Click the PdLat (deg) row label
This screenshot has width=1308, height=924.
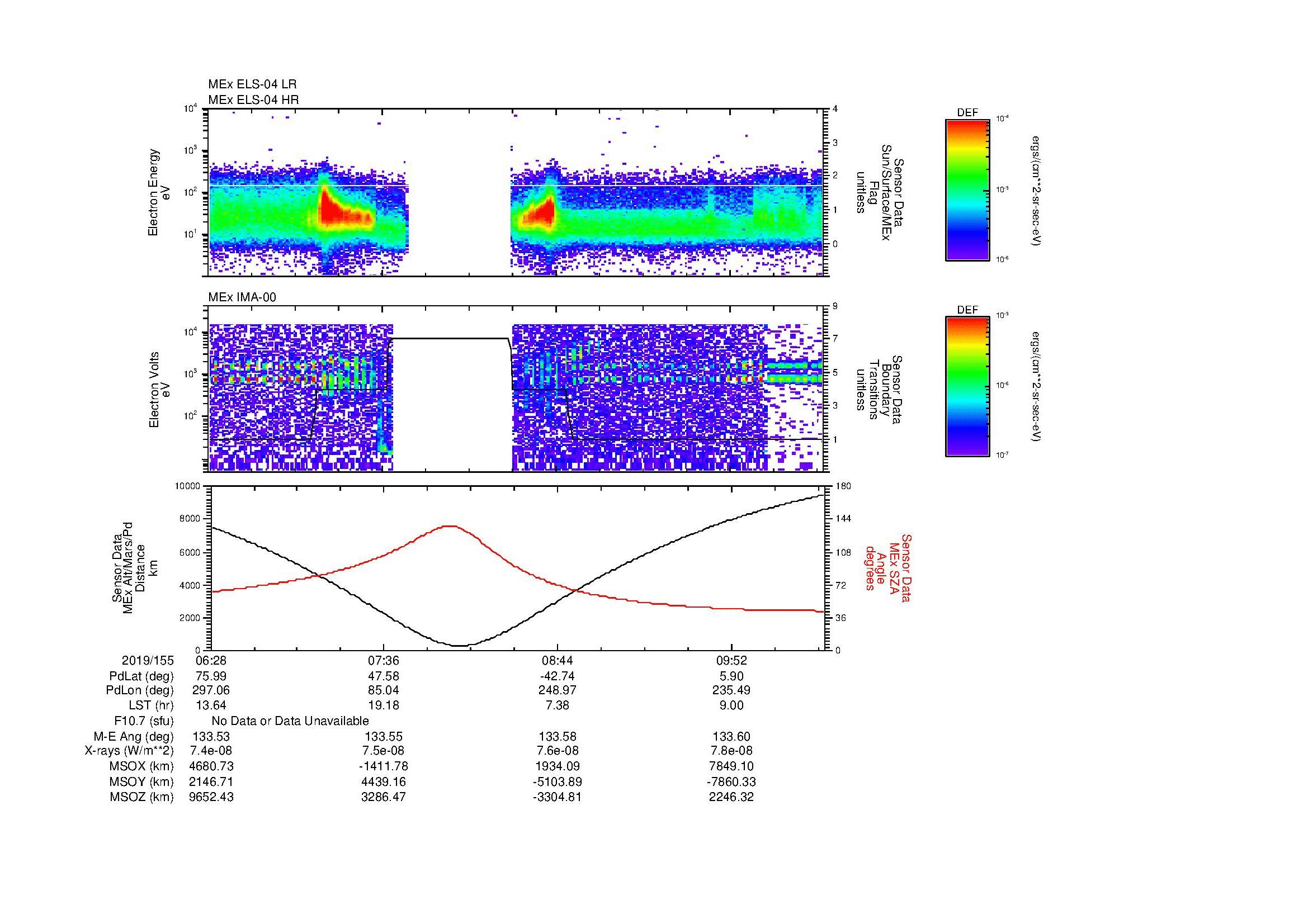point(141,676)
